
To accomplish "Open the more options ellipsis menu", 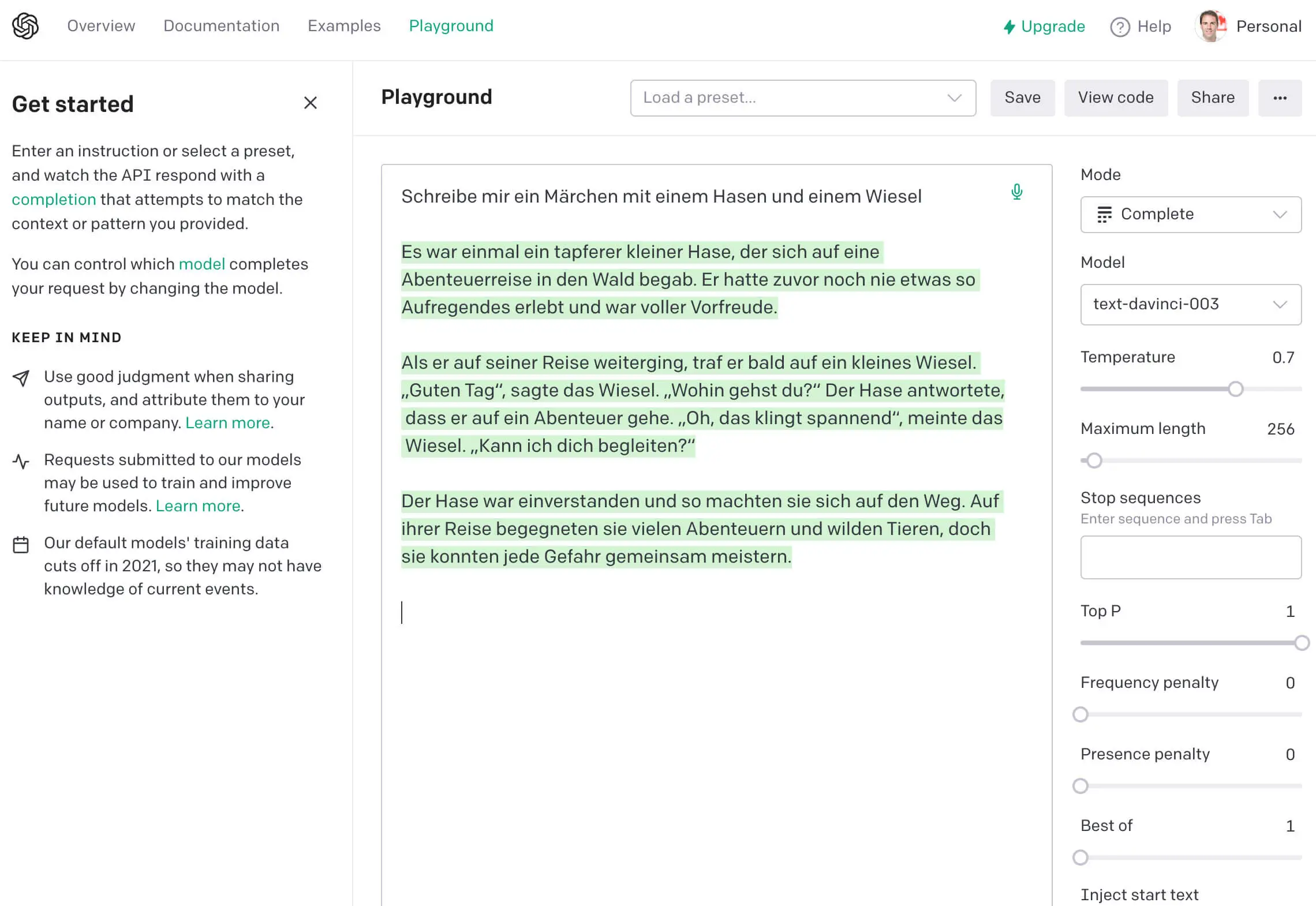I will [1280, 98].
